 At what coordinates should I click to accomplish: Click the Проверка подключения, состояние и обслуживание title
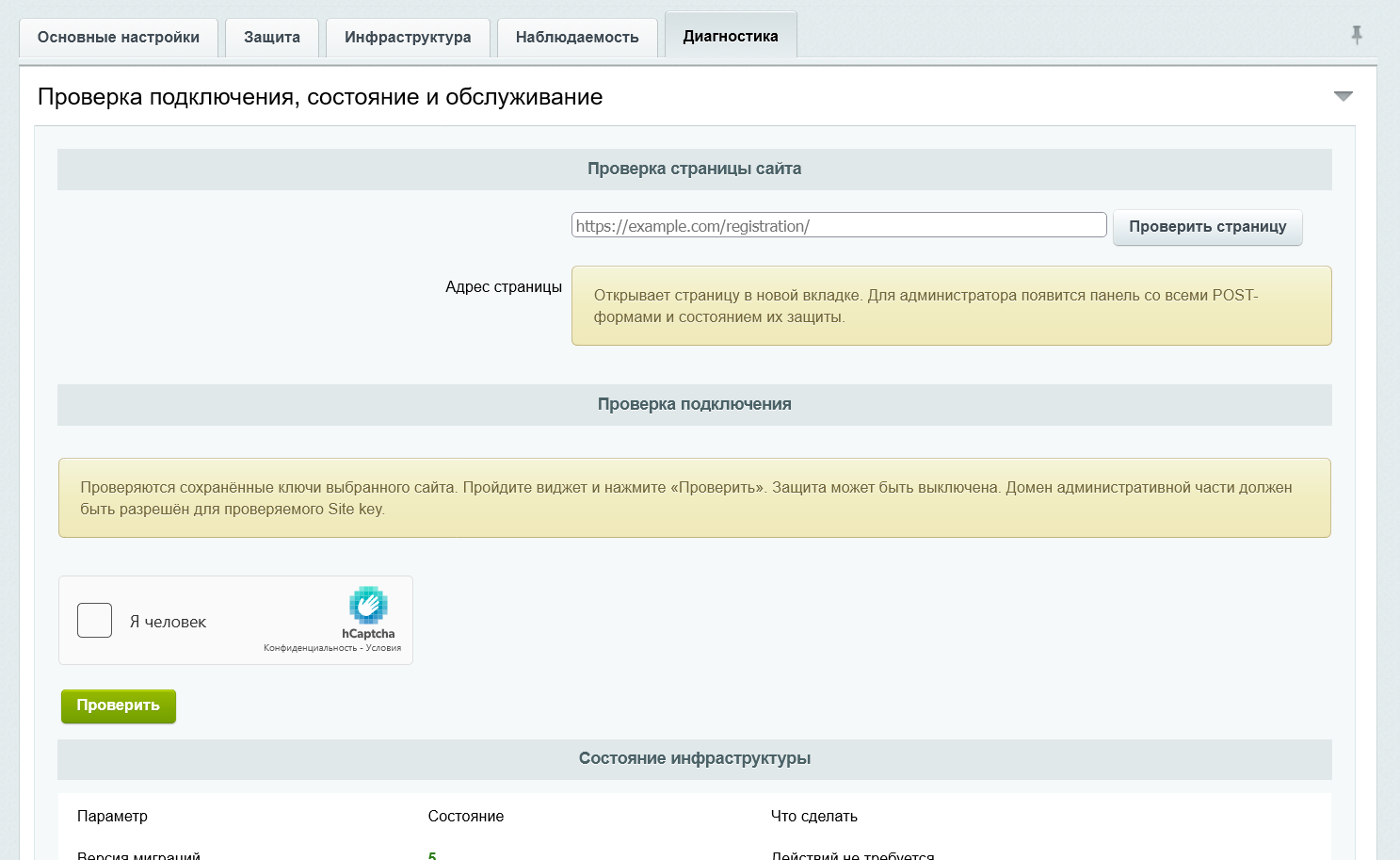pos(320,97)
